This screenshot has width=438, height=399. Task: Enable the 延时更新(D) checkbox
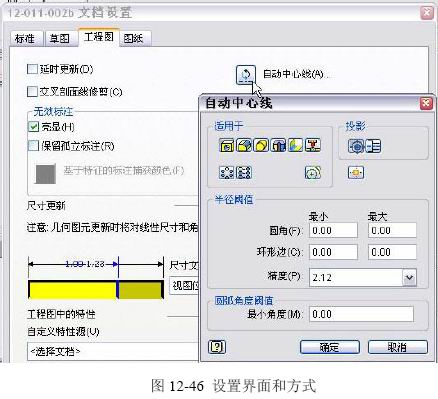click(32, 69)
